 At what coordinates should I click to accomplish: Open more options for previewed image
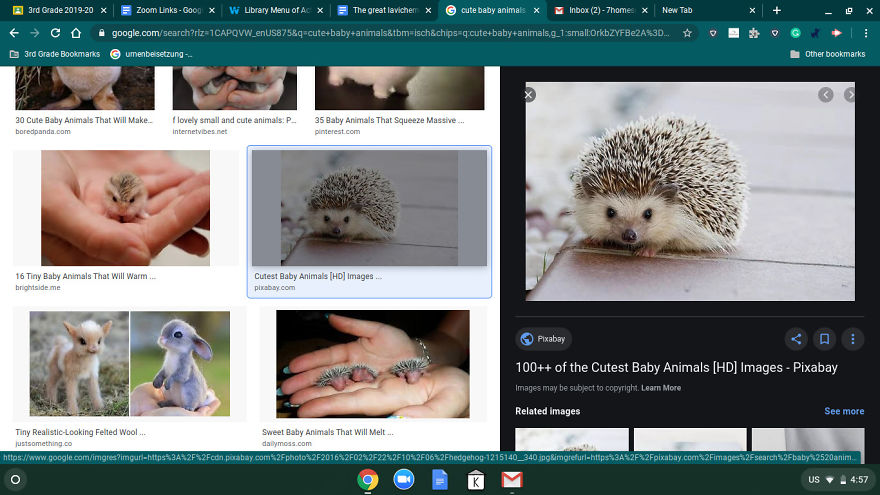(x=852, y=338)
